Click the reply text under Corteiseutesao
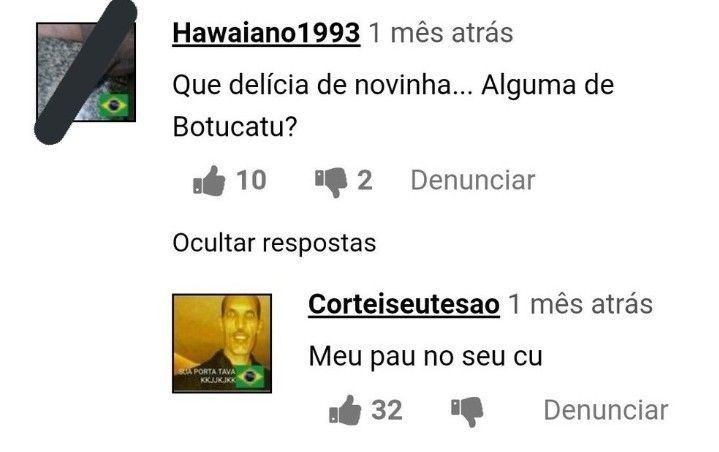719x452 pixels. click(x=426, y=356)
